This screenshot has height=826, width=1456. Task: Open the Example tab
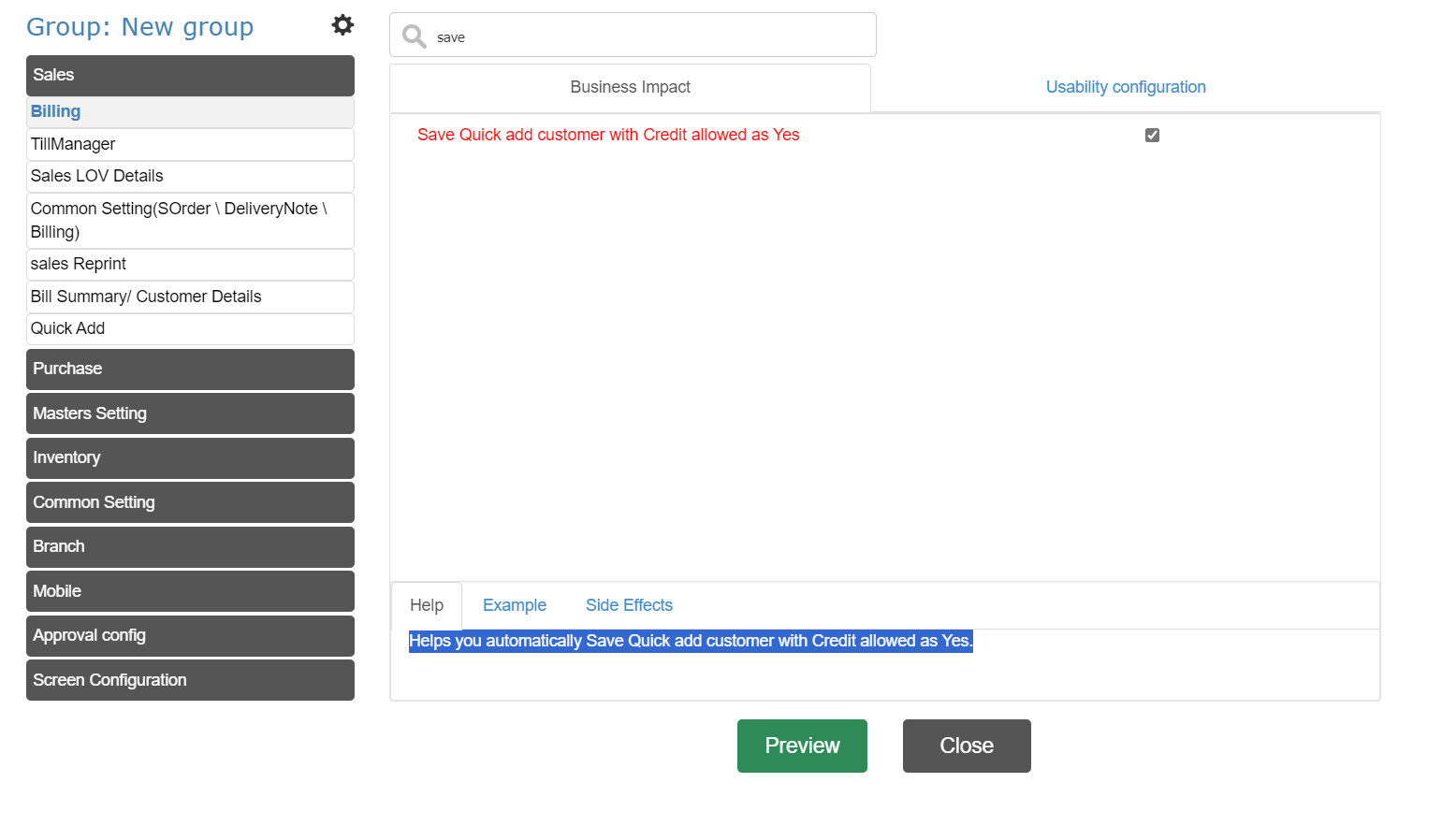514,605
